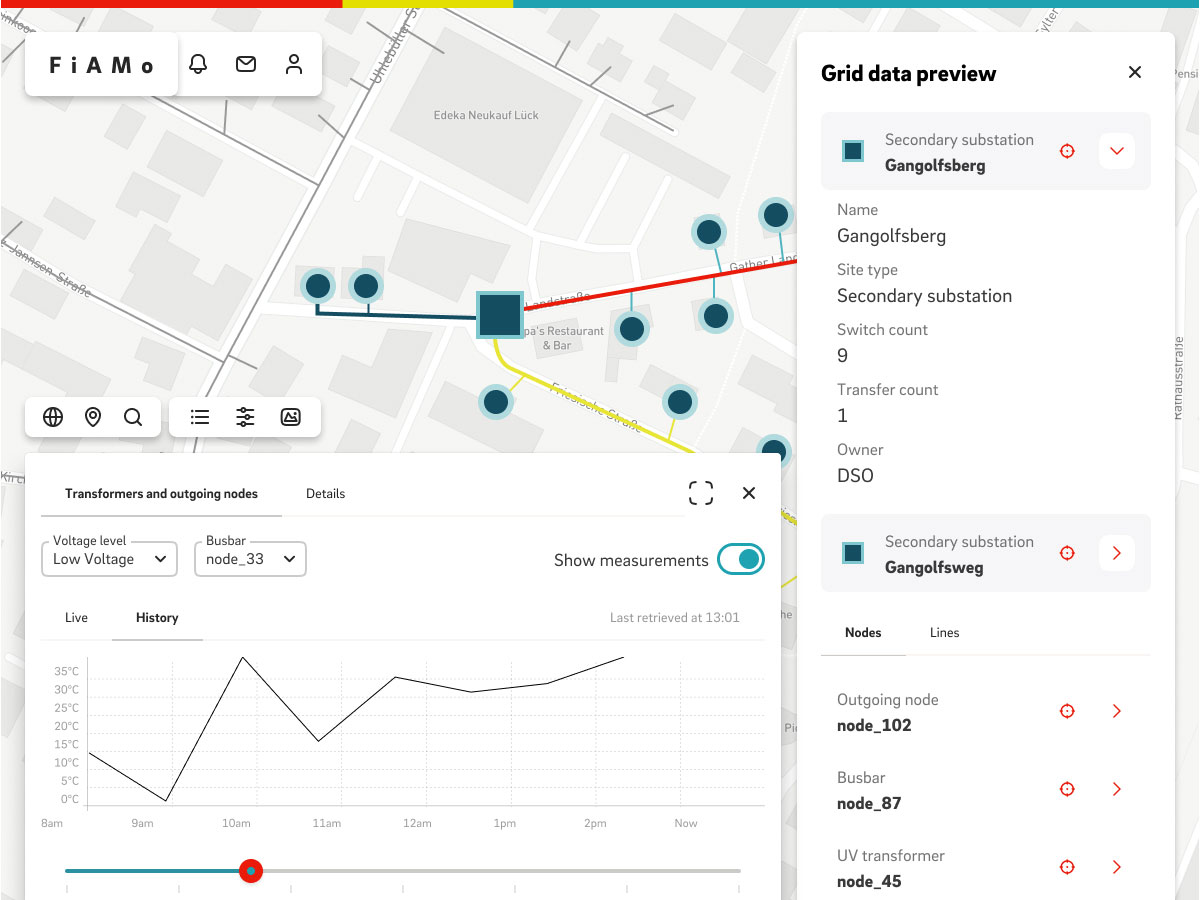Click the Gangolfsberg substation square on map
This screenshot has width=1200, height=900.
pyautogui.click(x=499, y=315)
